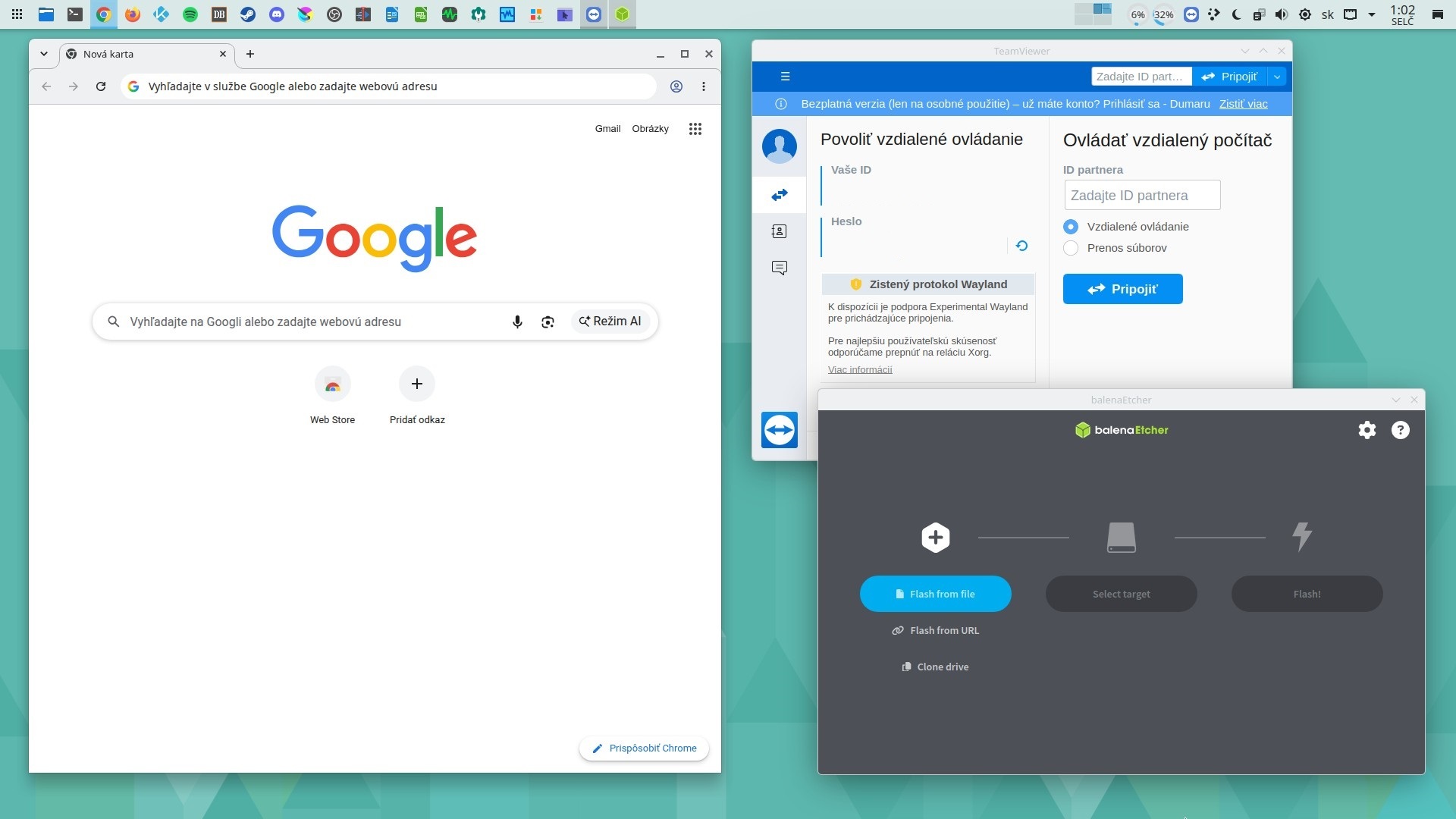Image resolution: width=1456 pixels, height=819 pixels.
Task: Refresh the TeamViewer Heslo password
Action: click(x=1021, y=246)
